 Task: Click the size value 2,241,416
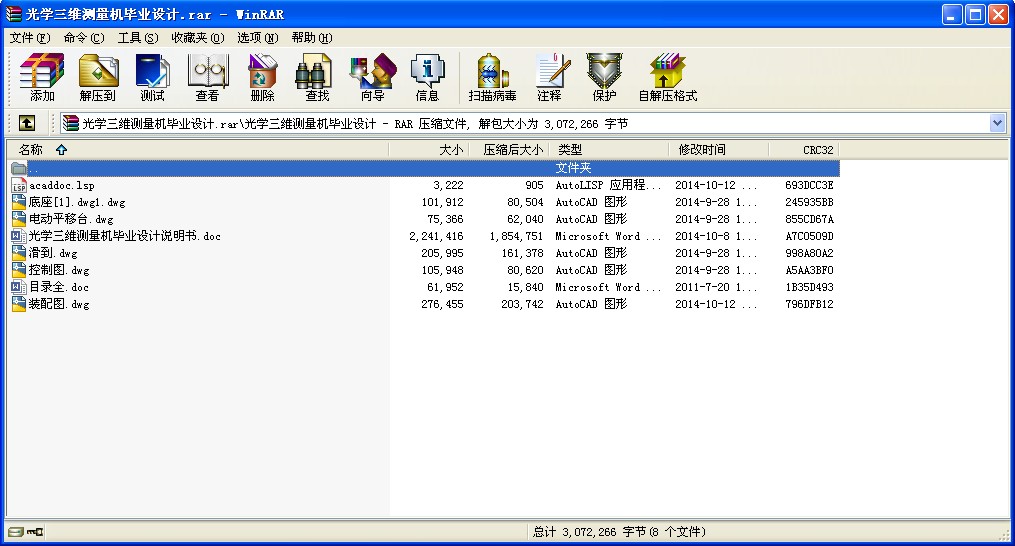click(436, 236)
